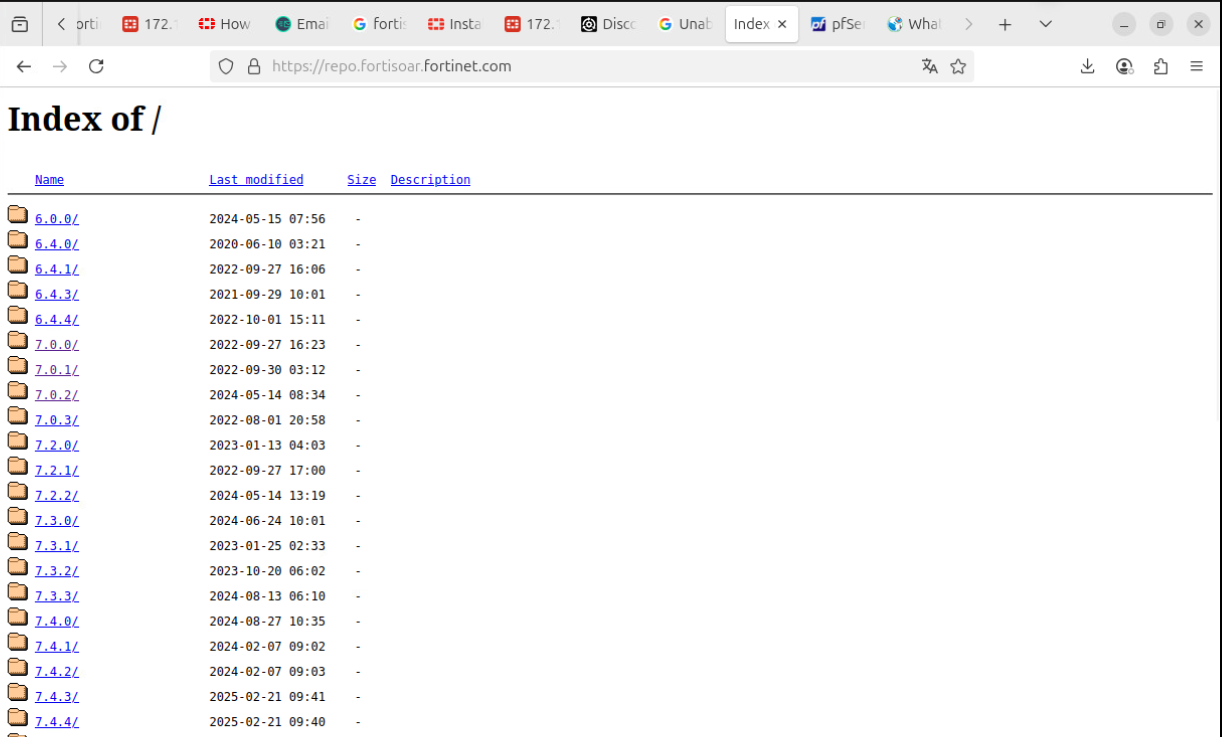Click the 'Index of /' heading
Screen dimensions: 1222x737
84,119
